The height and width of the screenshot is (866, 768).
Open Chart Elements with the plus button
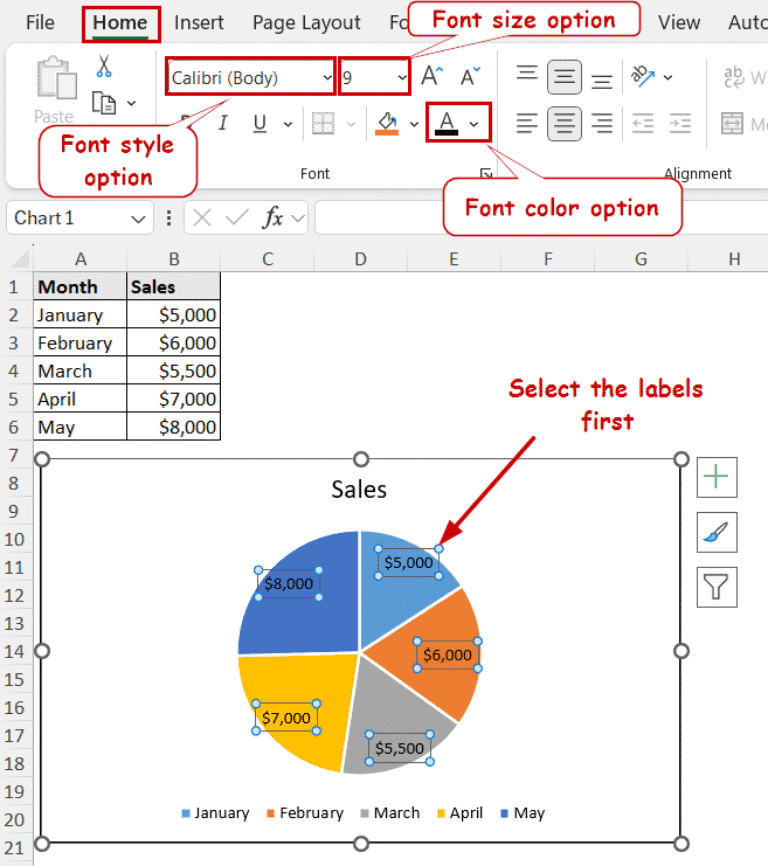717,478
